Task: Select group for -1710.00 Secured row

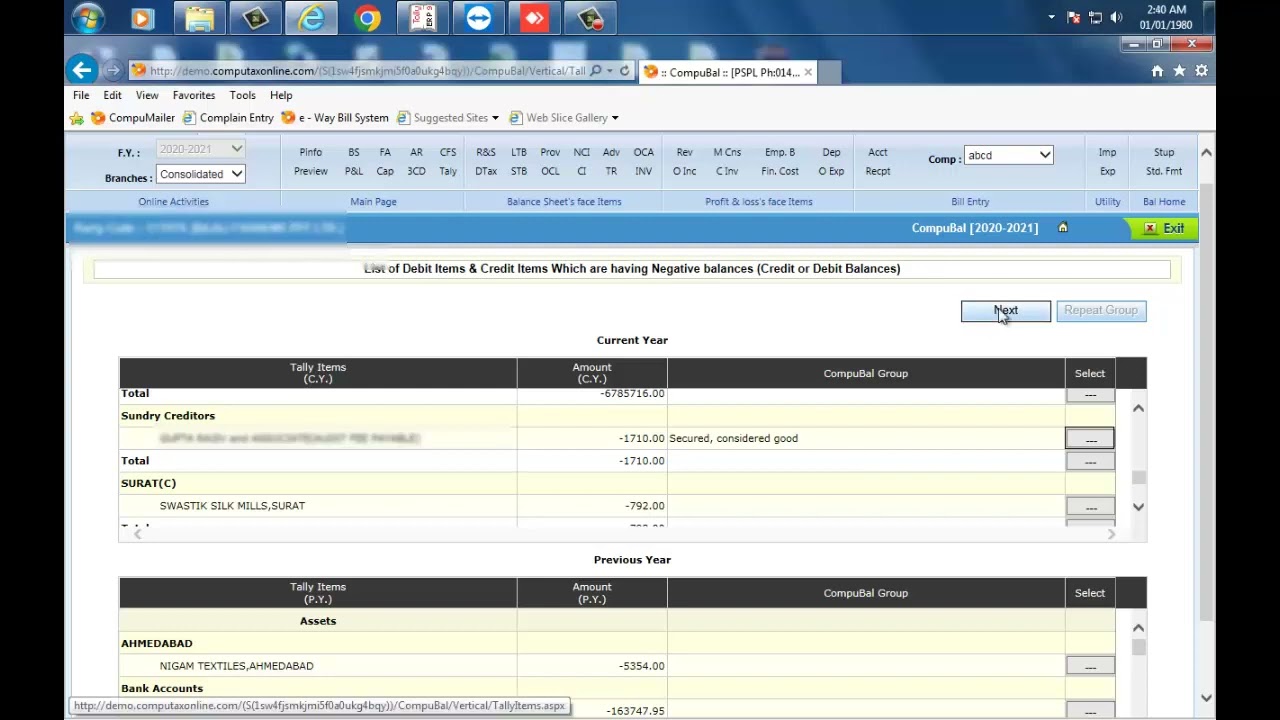Action: pyautogui.click(x=1090, y=439)
